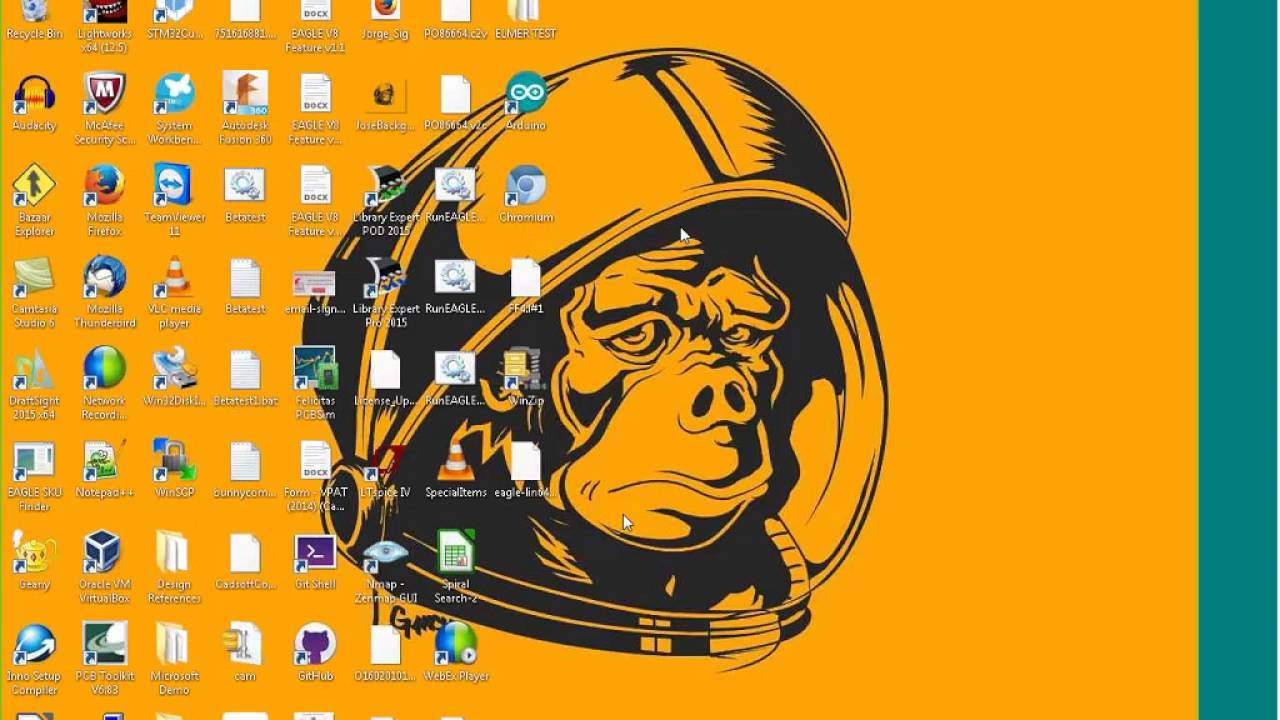This screenshot has height=720, width=1280.
Task: Open the LTspice IV shortcut
Action: 385,462
